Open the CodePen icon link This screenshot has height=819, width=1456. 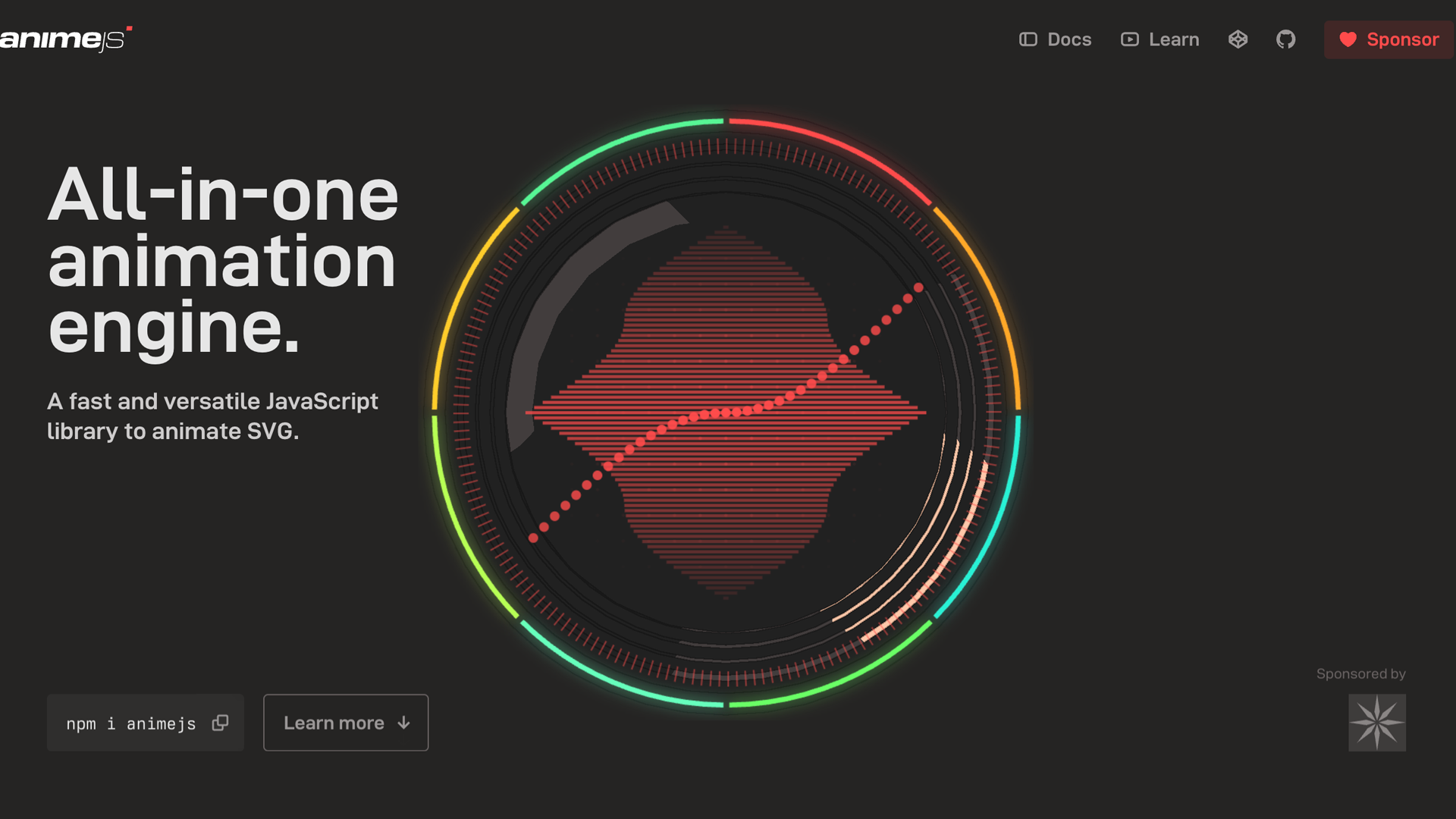pos(1238,39)
